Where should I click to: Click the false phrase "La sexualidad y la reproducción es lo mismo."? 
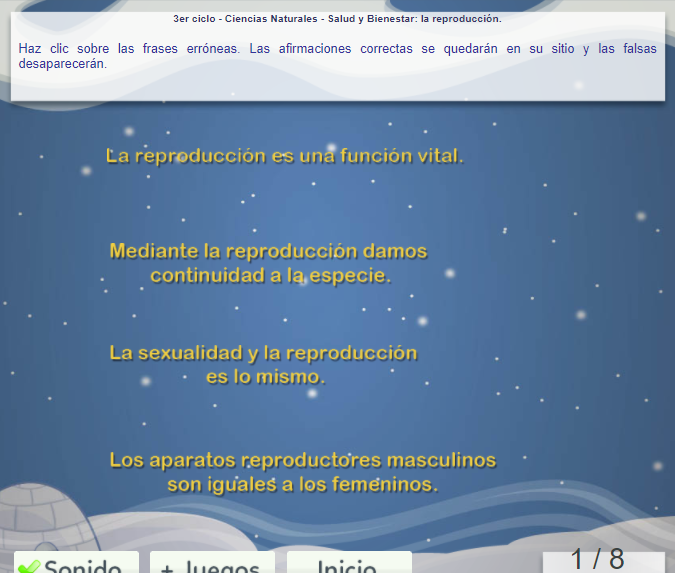(x=263, y=365)
